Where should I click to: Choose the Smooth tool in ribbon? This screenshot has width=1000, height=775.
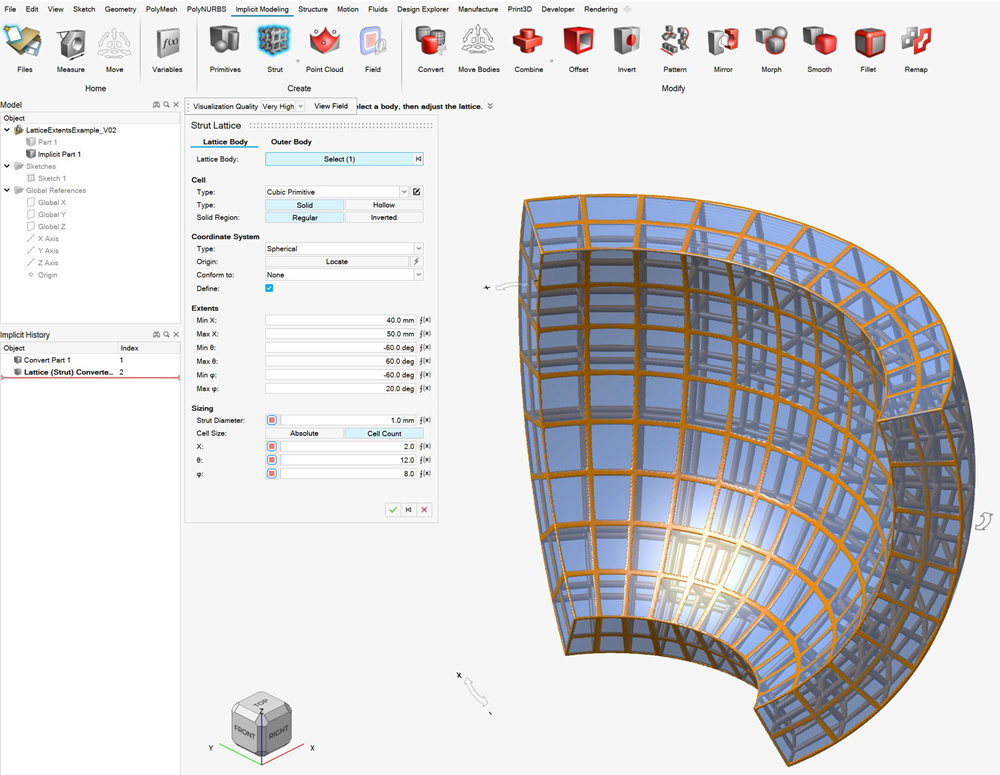coord(819,42)
